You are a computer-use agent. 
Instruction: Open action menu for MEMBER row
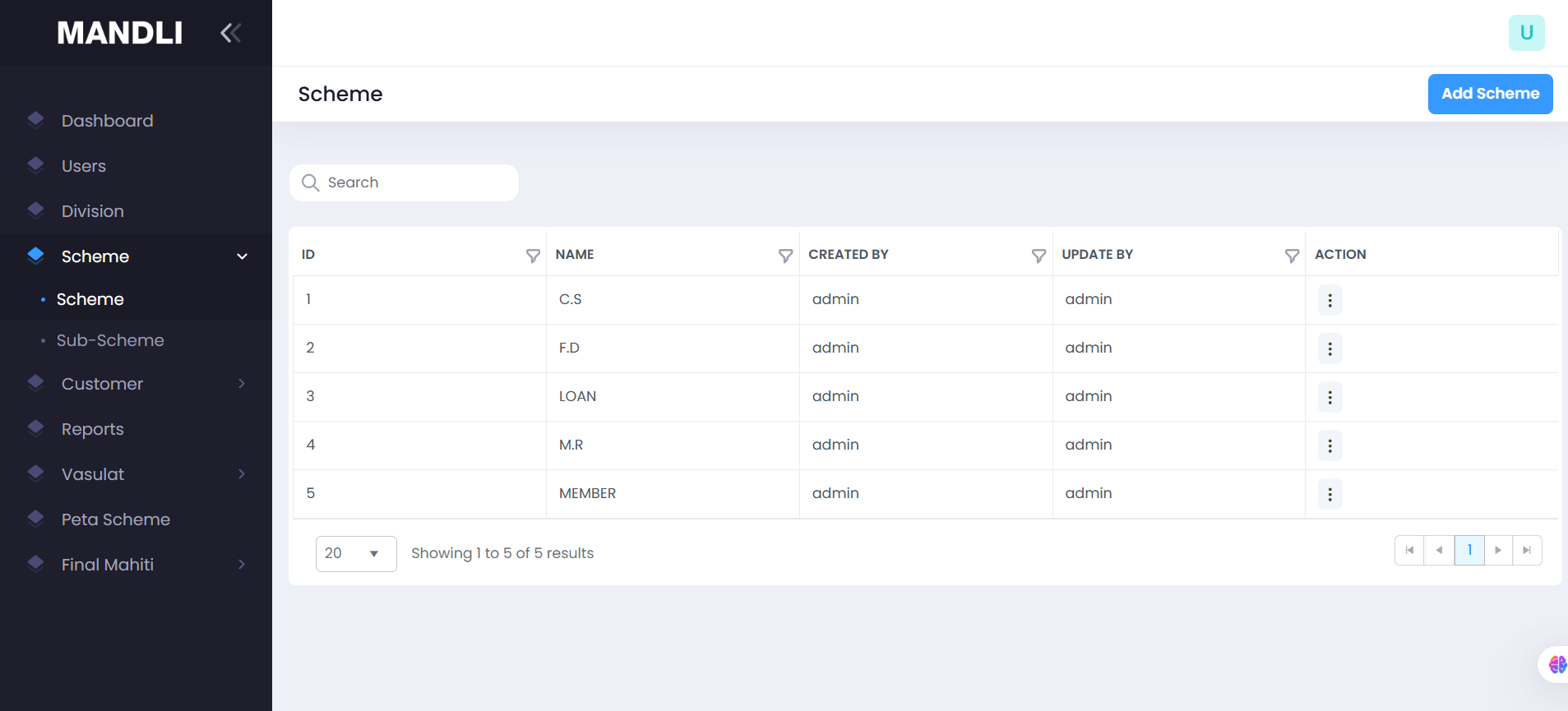pos(1330,494)
